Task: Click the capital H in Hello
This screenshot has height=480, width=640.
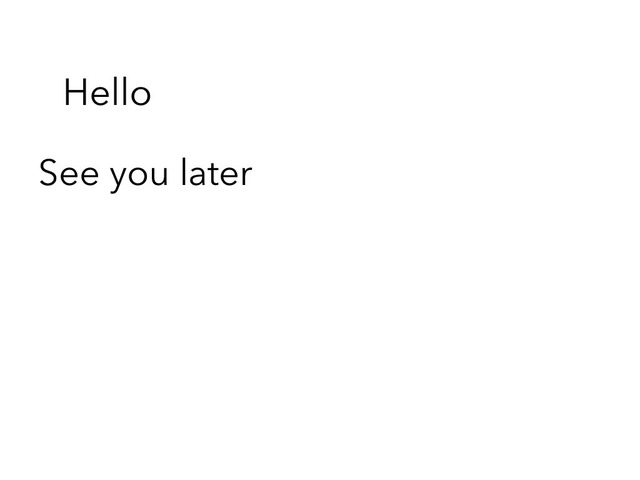Action: tap(75, 92)
